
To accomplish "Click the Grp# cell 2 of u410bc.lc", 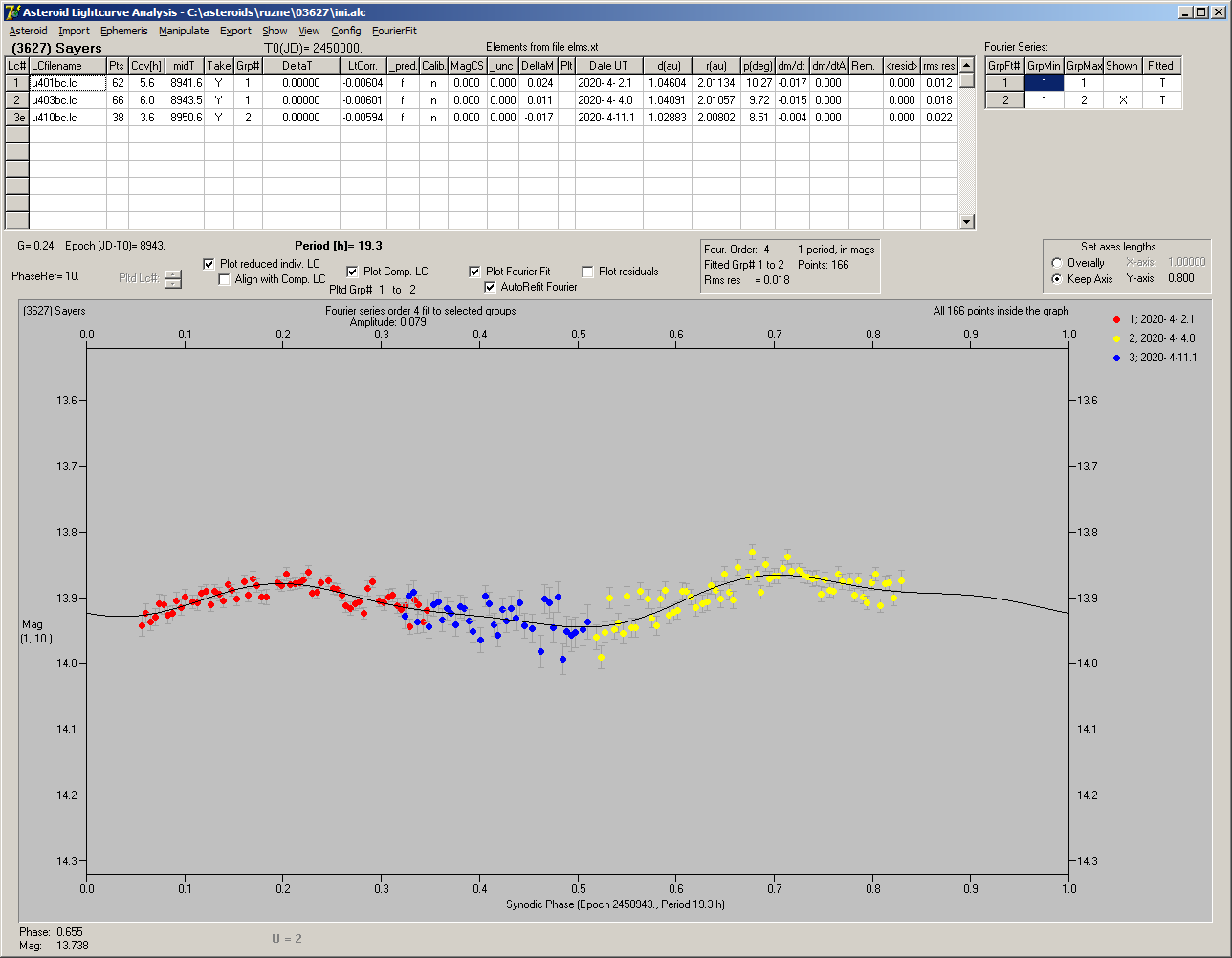I will (248, 117).
